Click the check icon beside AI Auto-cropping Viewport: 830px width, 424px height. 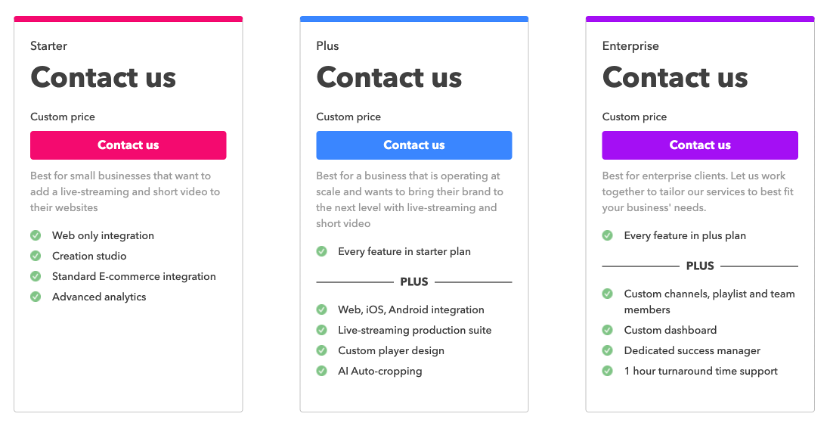(x=322, y=371)
